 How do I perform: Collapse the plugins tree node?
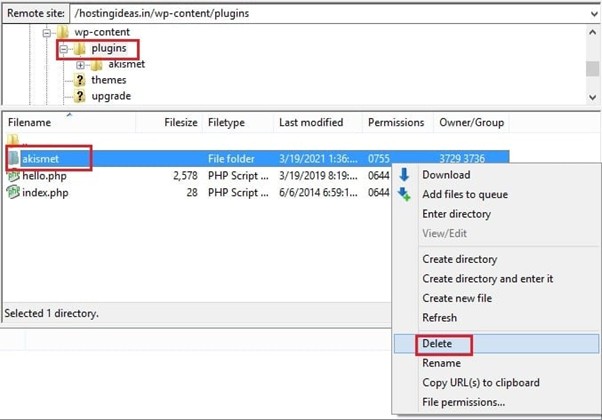coord(64,48)
